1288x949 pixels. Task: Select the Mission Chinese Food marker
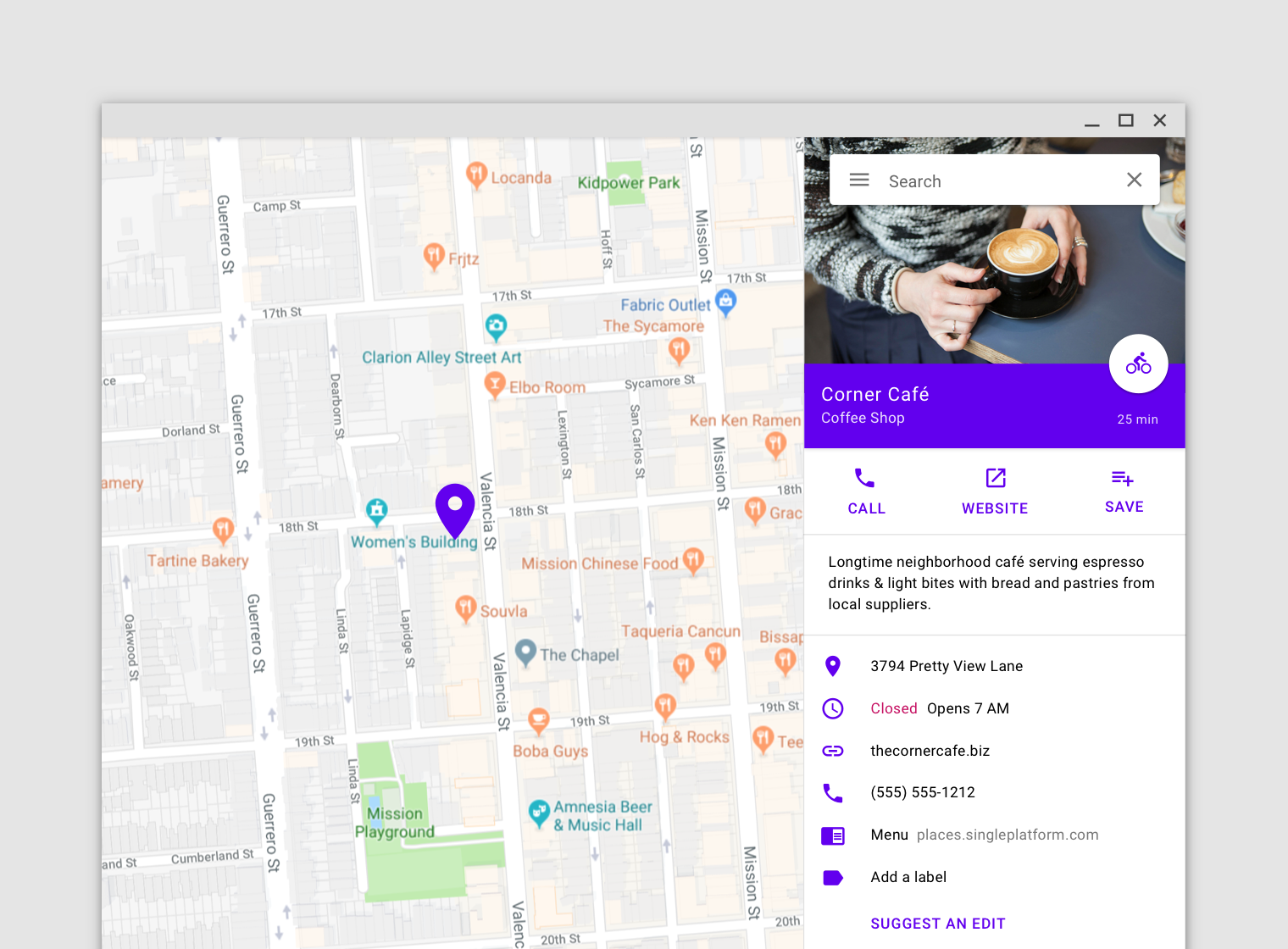pos(693,560)
